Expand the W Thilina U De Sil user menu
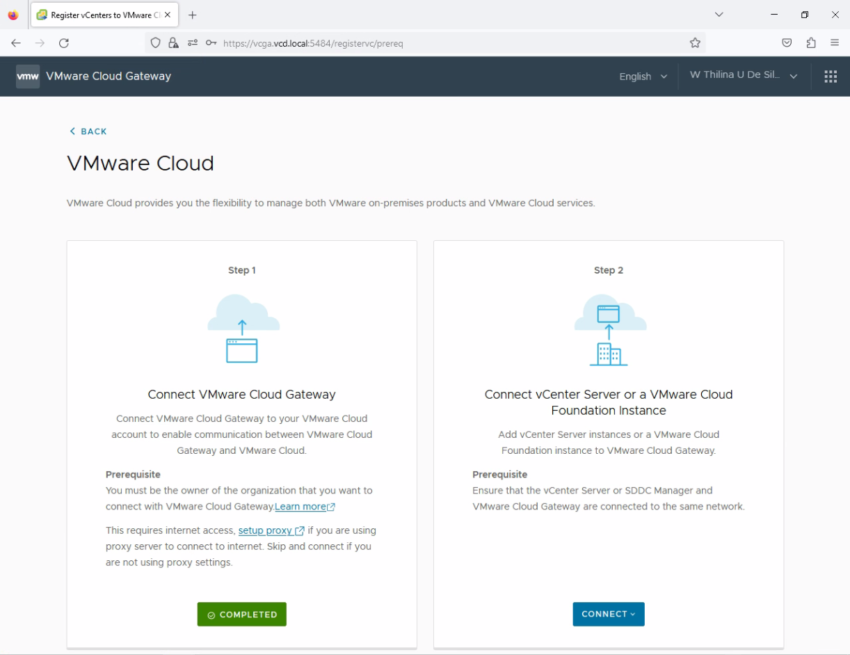 (741, 76)
